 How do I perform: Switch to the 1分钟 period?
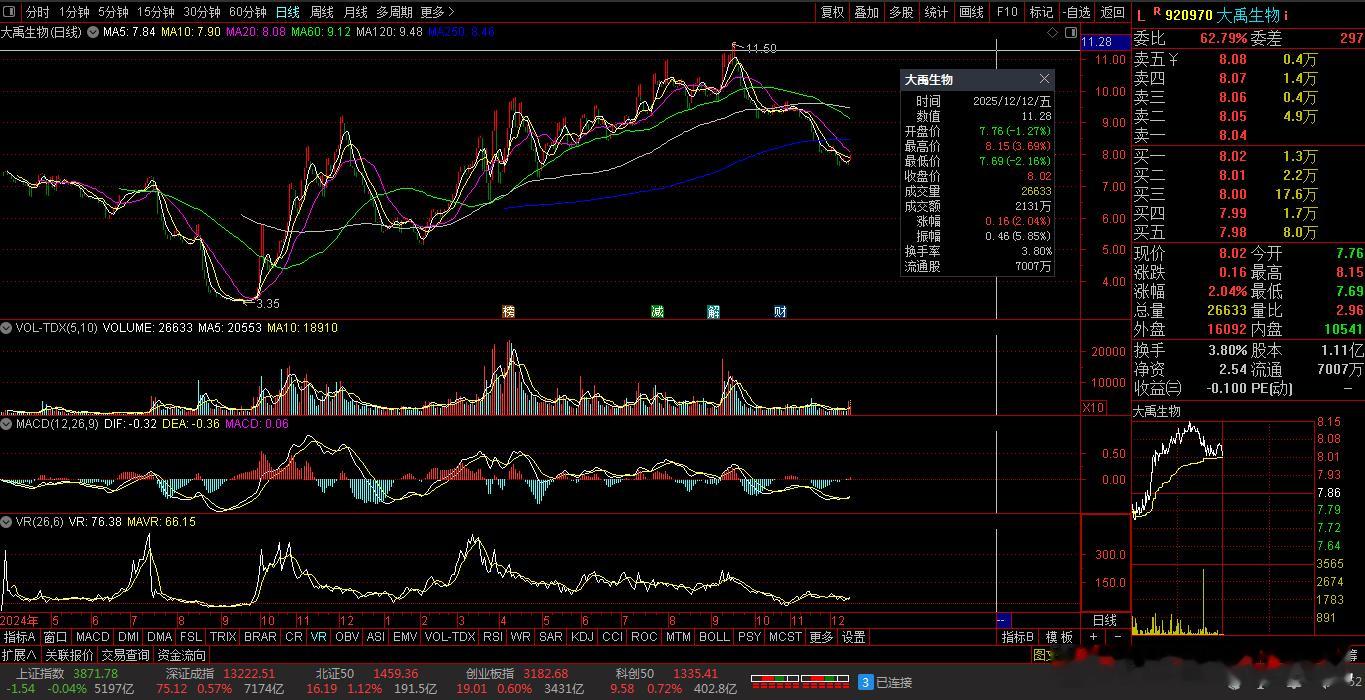click(74, 12)
